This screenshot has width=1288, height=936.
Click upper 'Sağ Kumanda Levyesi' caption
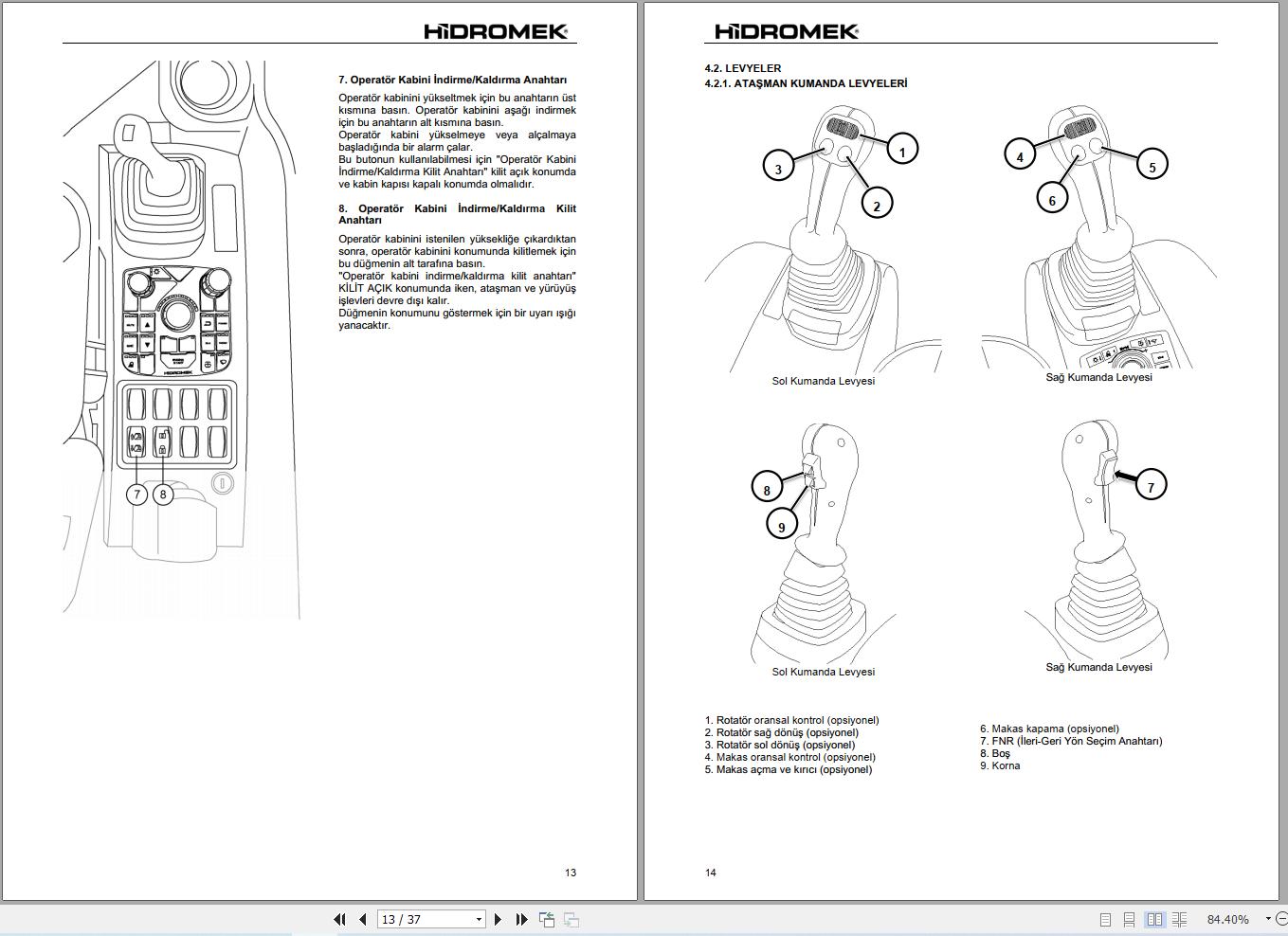coord(1099,377)
